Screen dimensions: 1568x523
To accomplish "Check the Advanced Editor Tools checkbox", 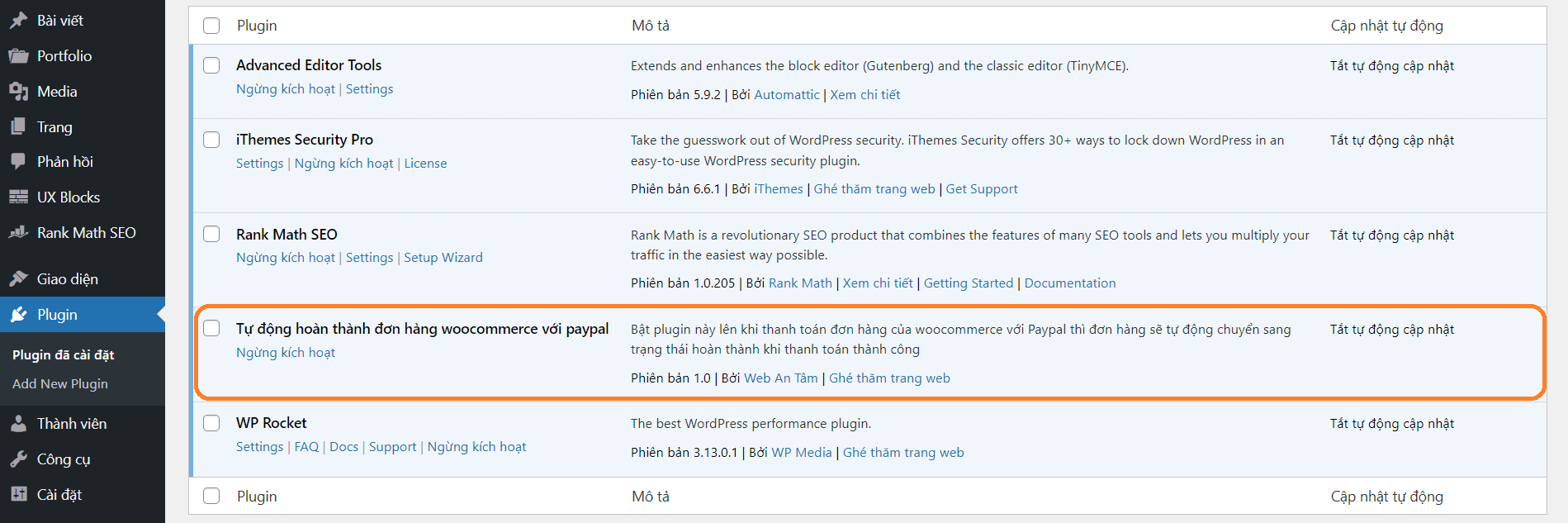I will coord(211,65).
